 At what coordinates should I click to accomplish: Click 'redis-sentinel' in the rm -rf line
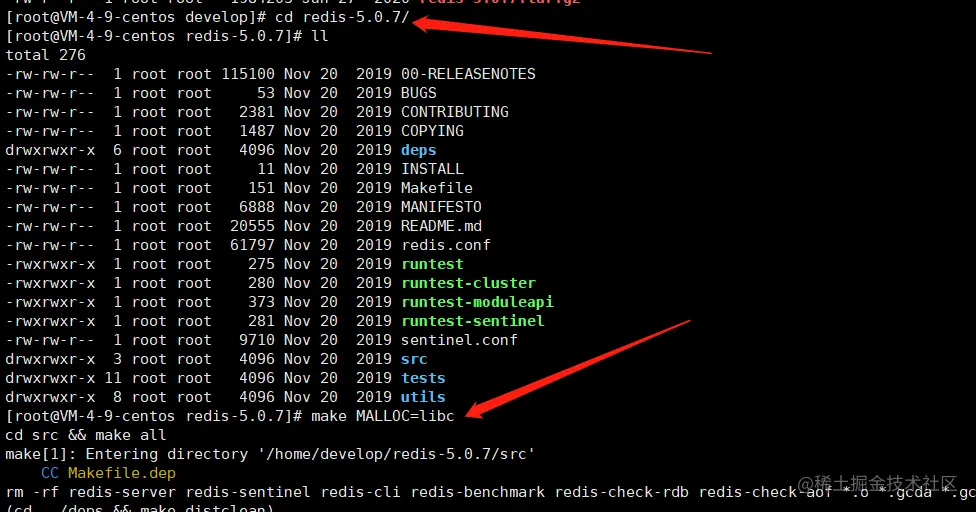point(248,492)
